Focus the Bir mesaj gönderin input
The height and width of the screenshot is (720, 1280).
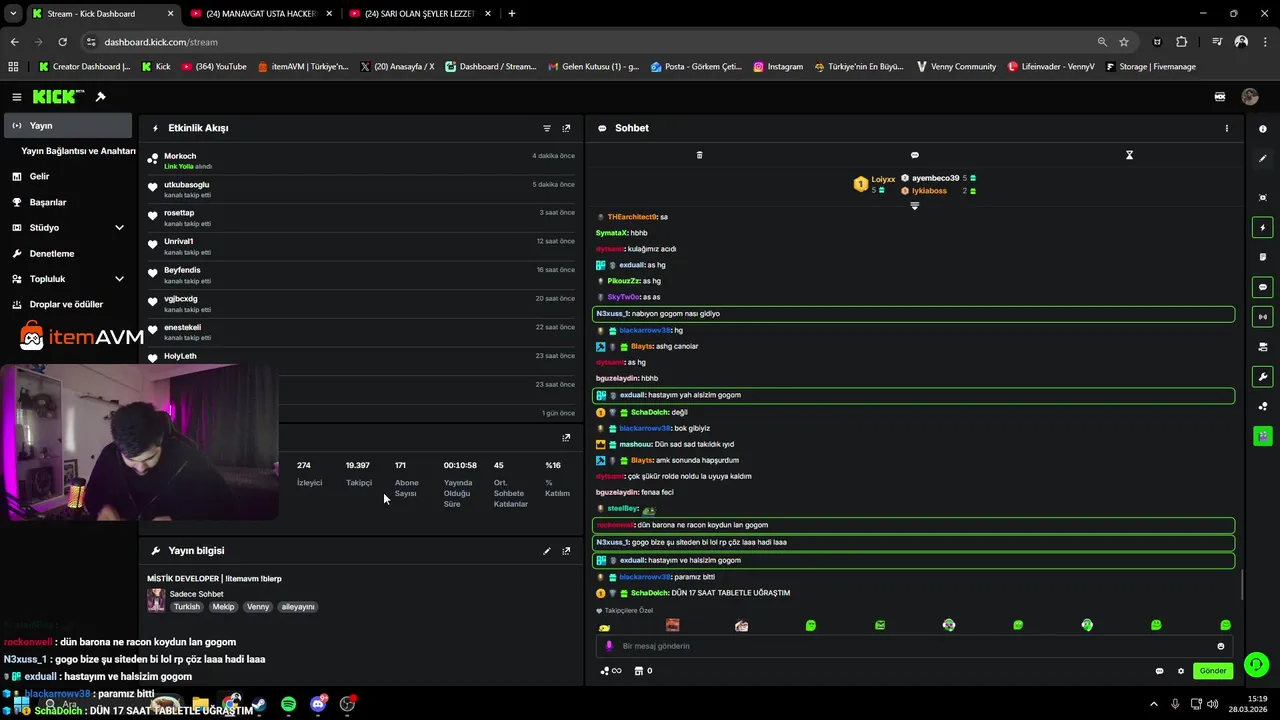click(913, 646)
